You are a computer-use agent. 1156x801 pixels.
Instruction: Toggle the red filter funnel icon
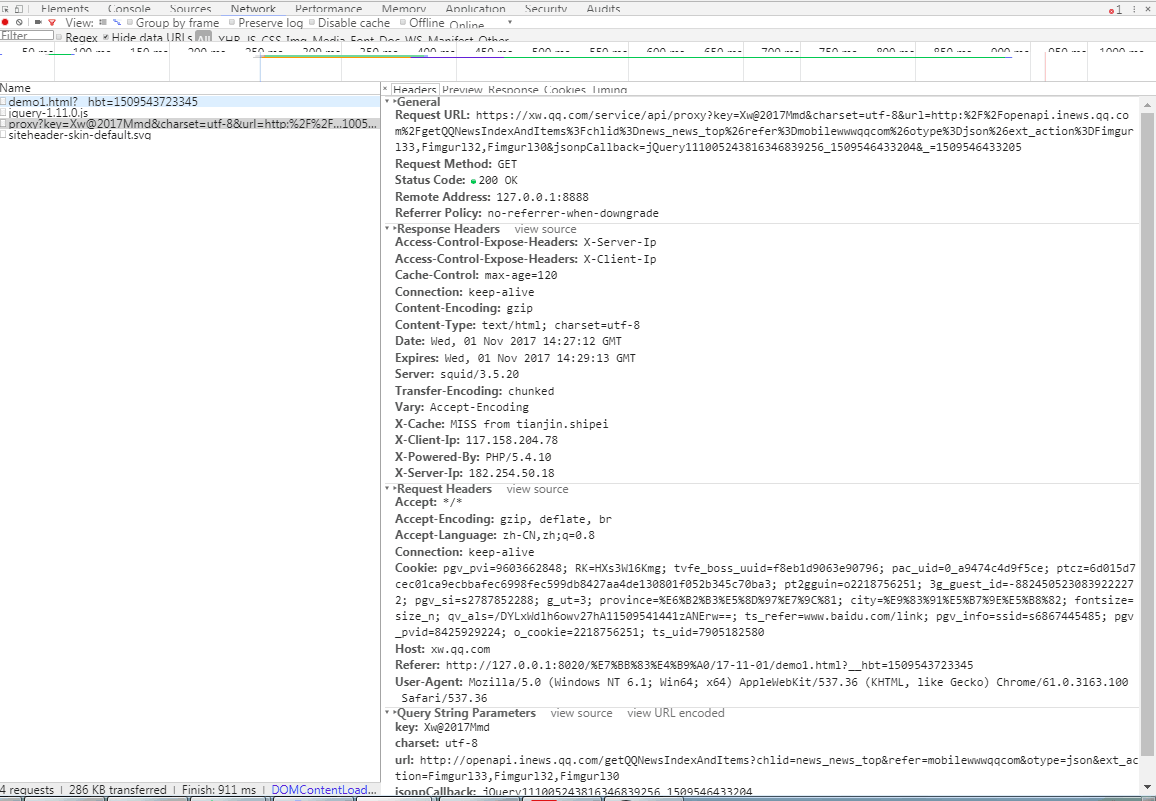(52, 22)
